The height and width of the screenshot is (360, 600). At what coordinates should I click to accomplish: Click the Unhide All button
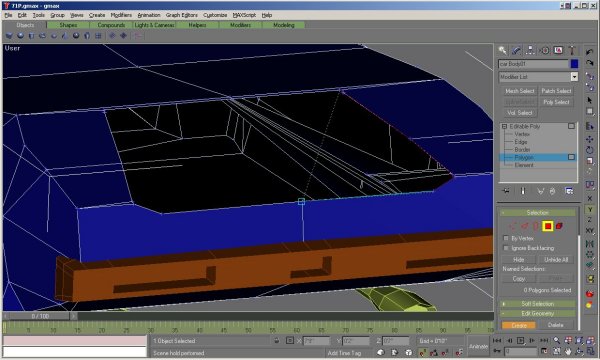pyautogui.click(x=556, y=259)
